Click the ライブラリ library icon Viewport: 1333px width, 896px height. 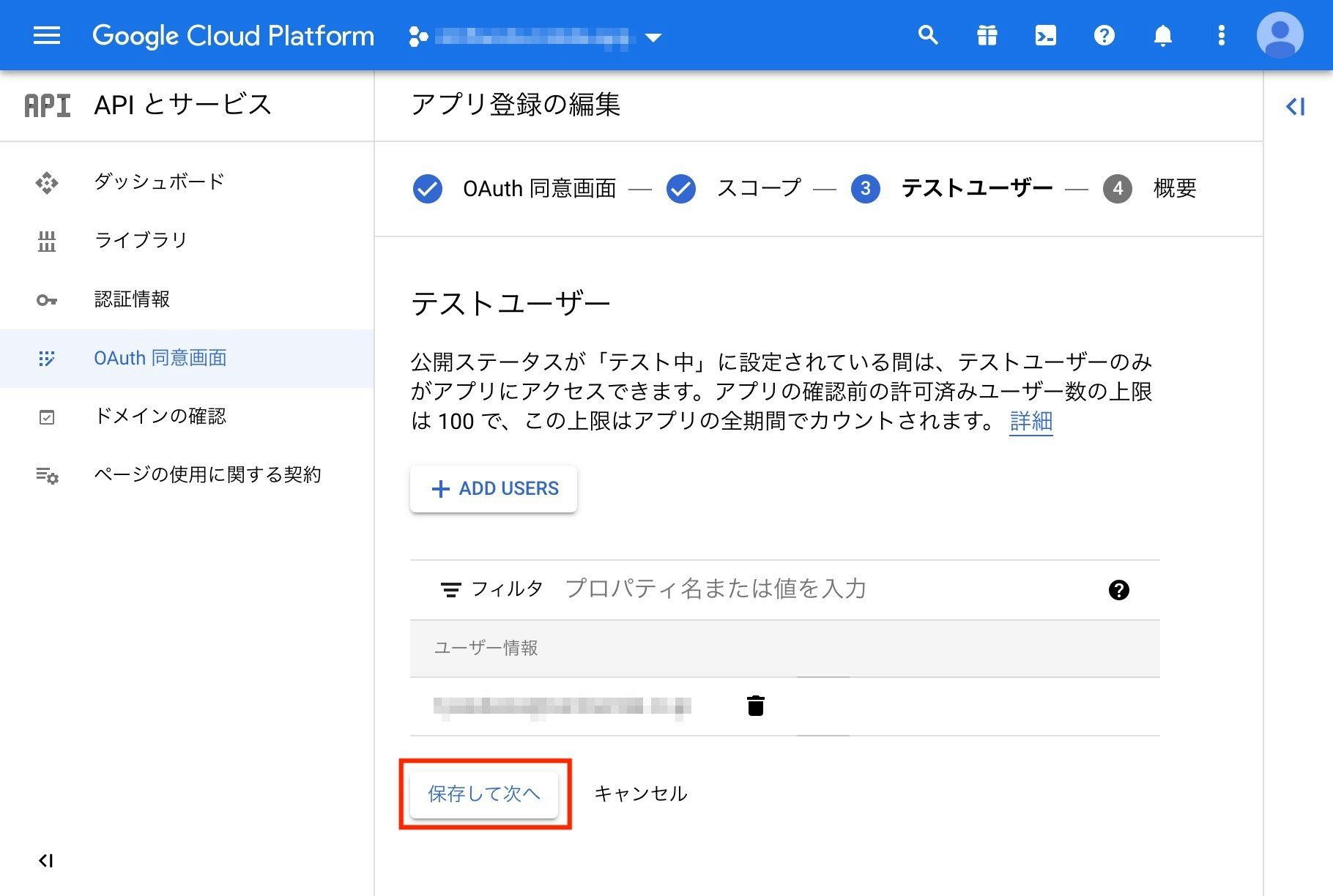[47, 241]
